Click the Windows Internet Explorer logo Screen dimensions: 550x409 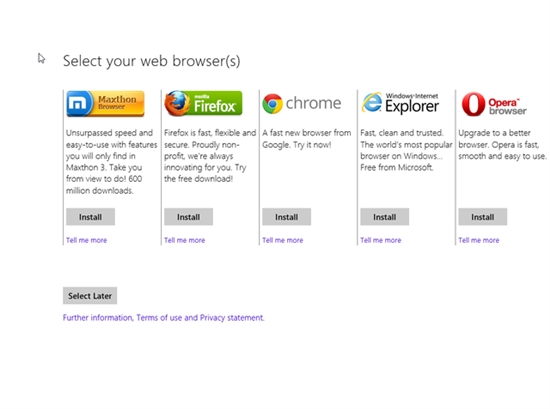400,103
